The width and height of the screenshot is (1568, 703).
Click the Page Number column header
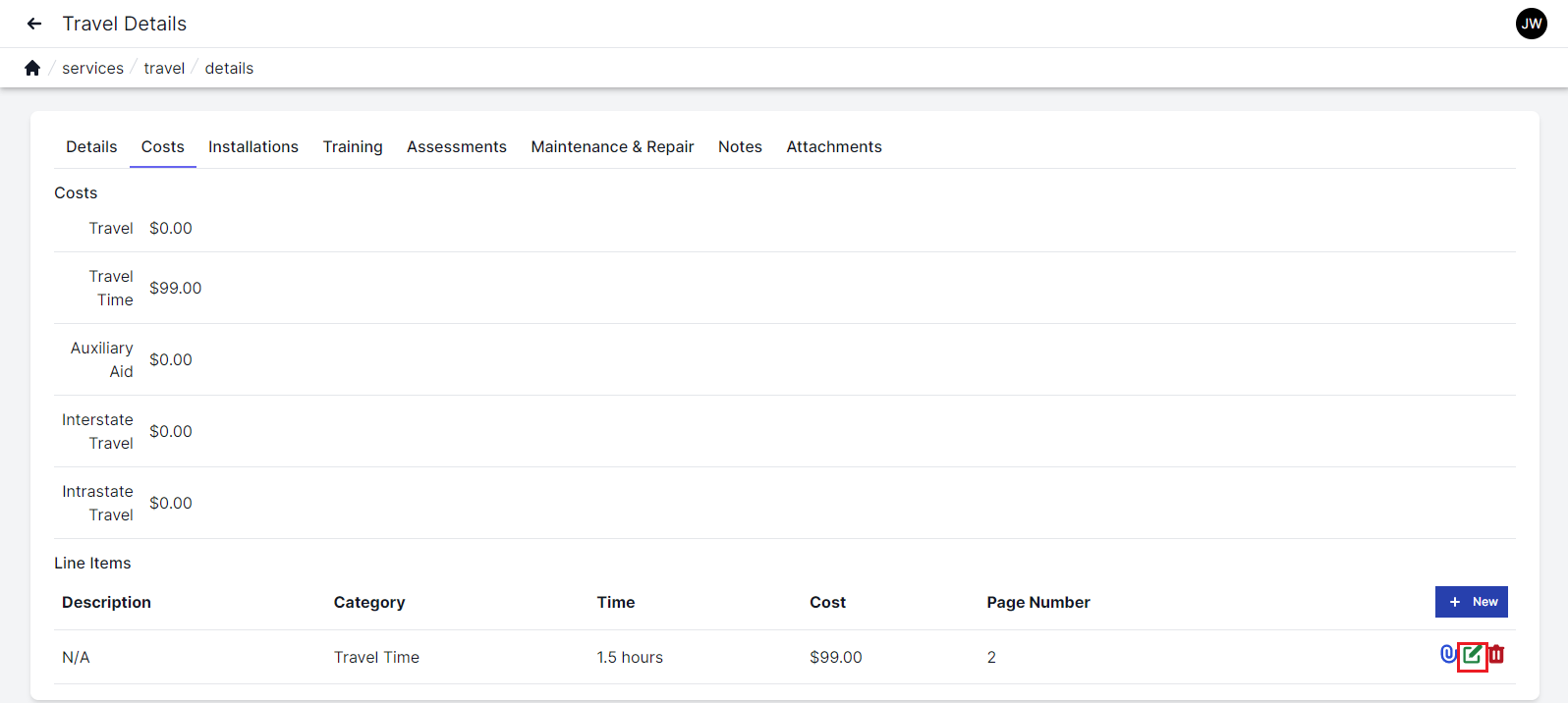1038,602
